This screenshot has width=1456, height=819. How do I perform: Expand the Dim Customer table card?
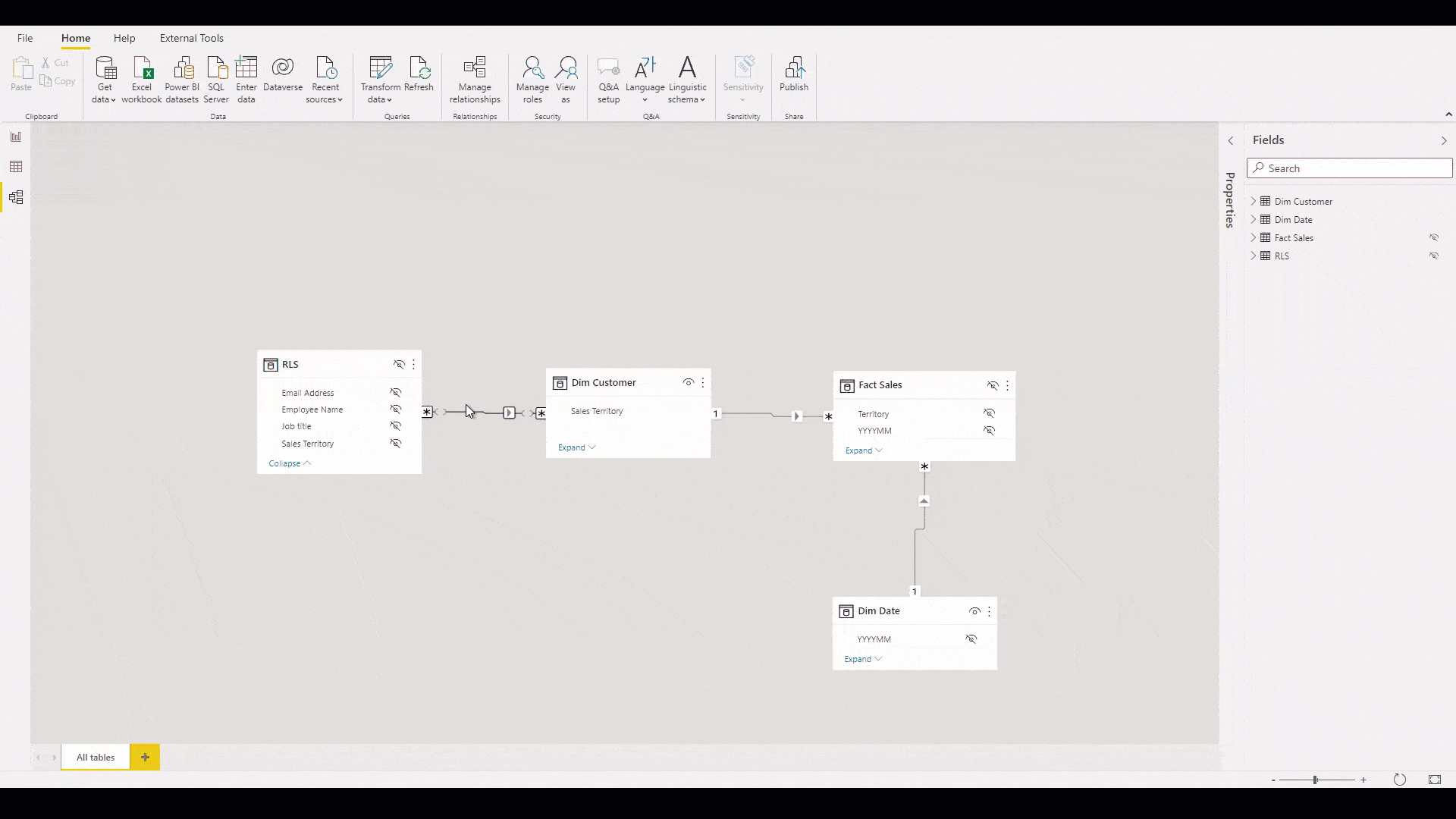coord(576,447)
